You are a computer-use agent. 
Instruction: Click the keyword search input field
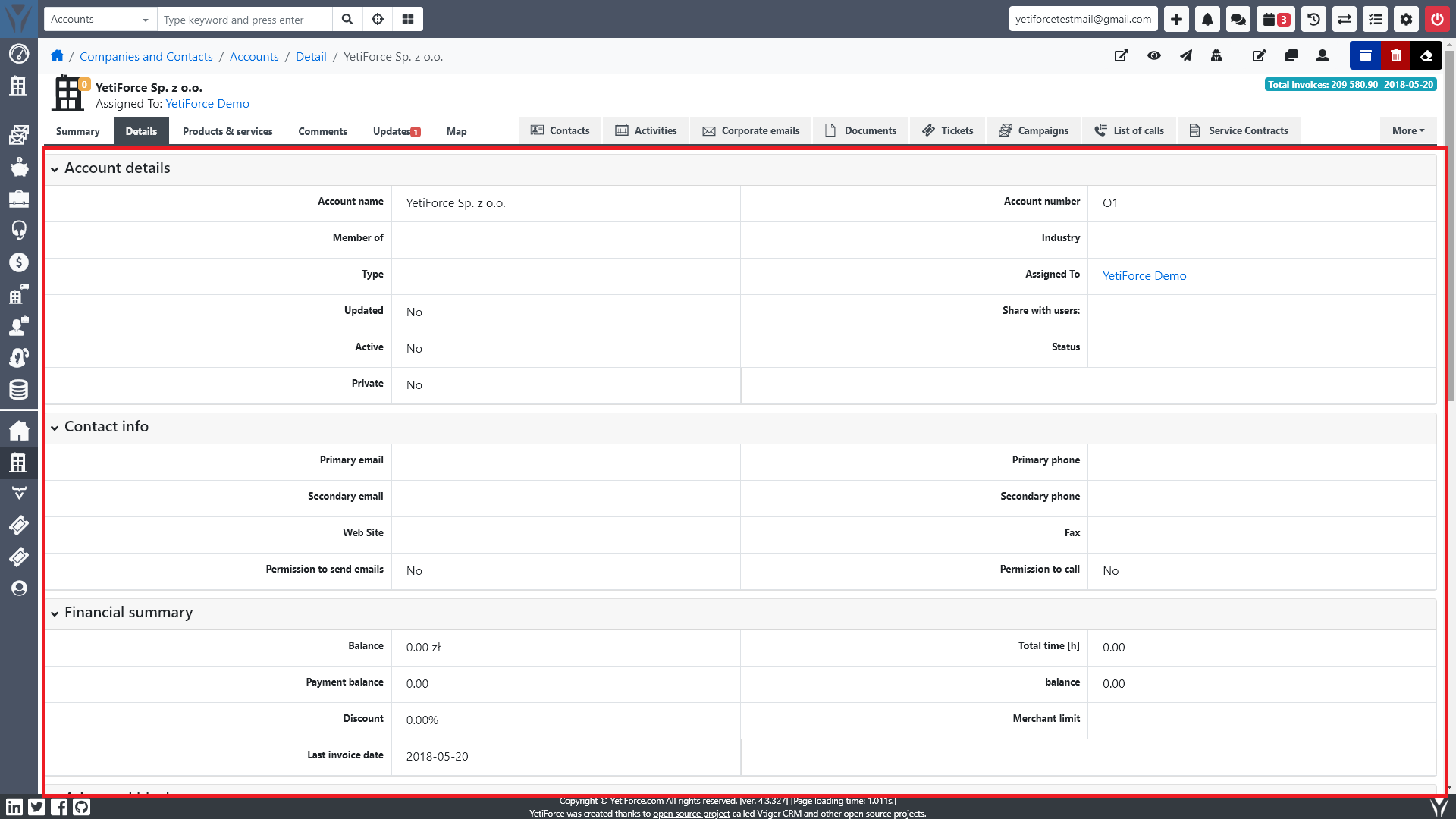[x=244, y=20]
